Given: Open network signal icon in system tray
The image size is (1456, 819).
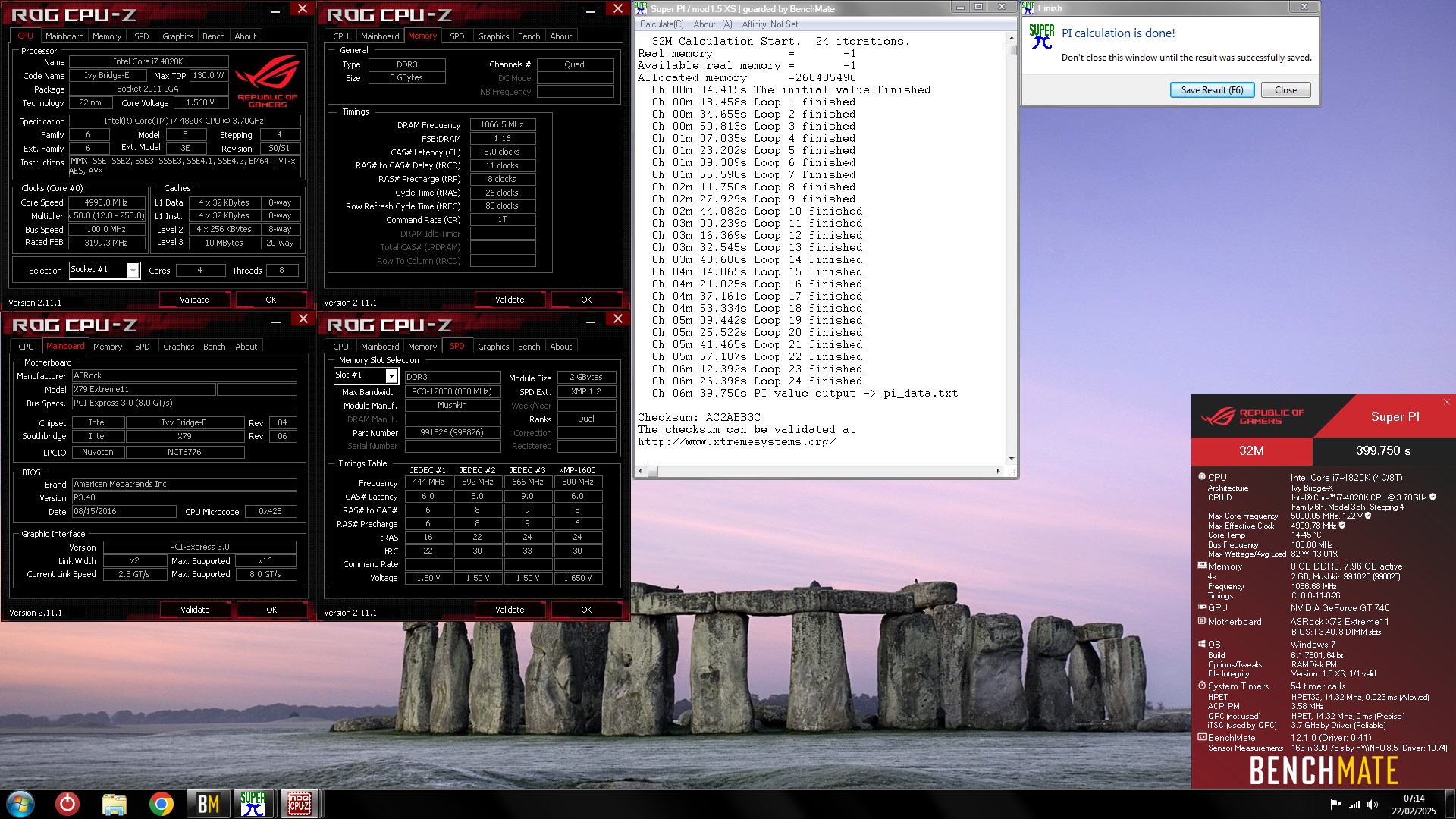Looking at the screenshot, I should tap(1354, 805).
